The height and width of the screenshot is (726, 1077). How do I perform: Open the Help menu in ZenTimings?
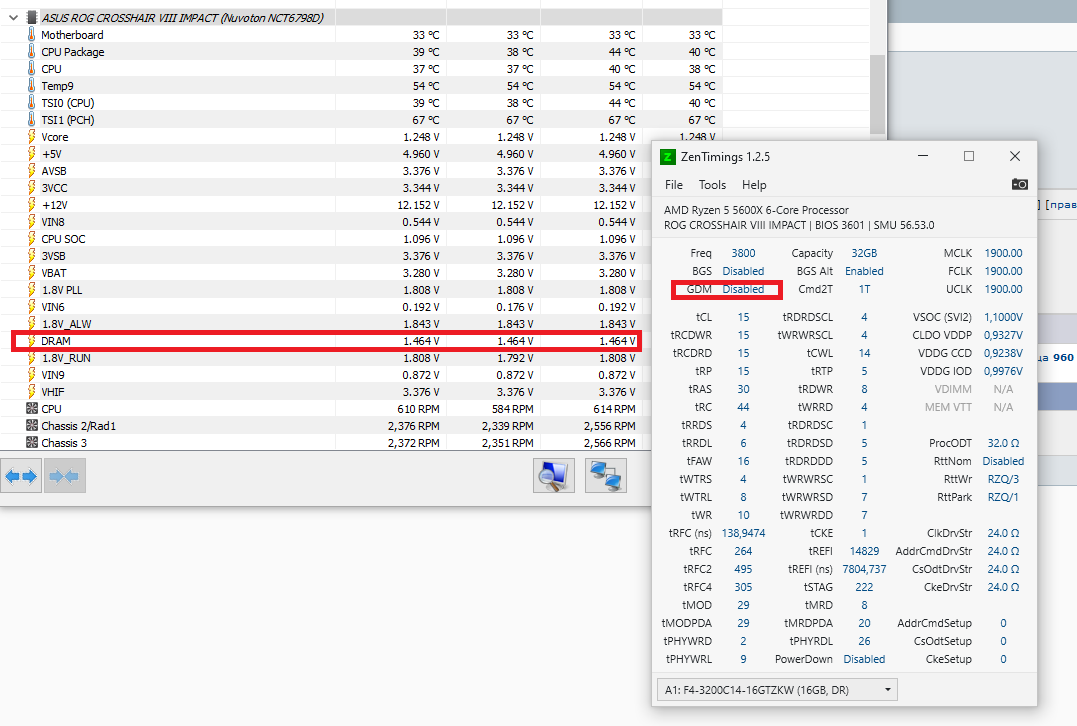pyautogui.click(x=754, y=185)
